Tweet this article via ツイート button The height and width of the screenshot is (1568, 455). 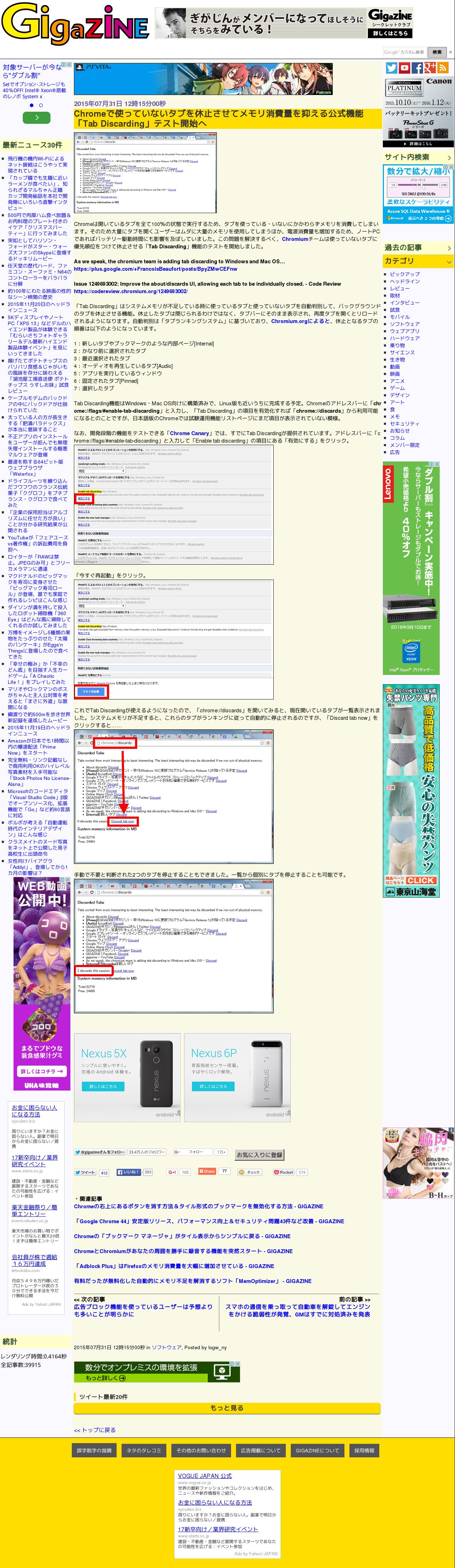point(85,1172)
